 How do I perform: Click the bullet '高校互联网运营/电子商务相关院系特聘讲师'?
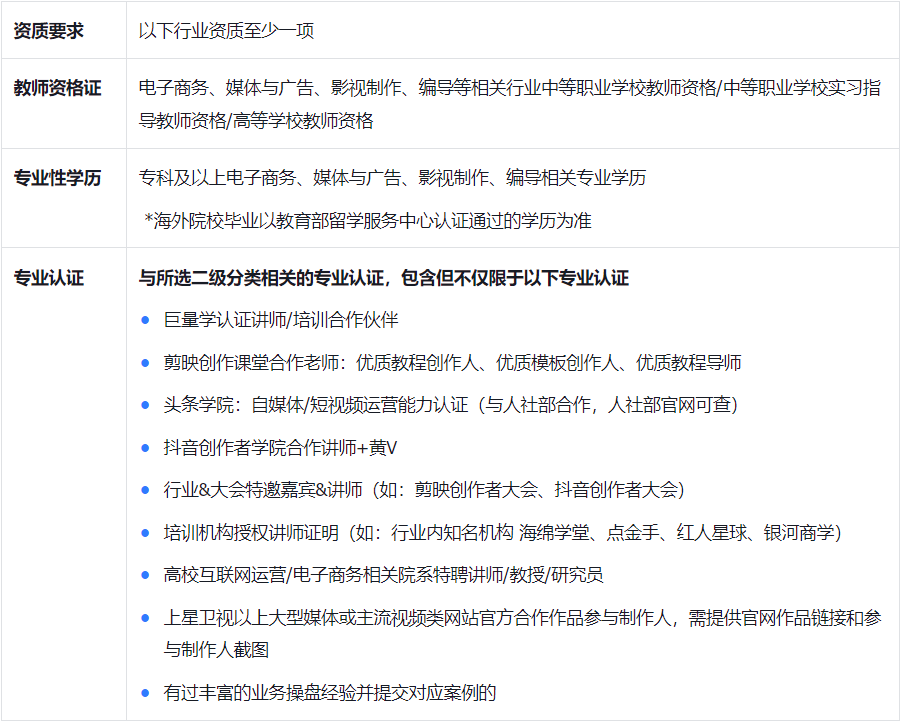384,575
